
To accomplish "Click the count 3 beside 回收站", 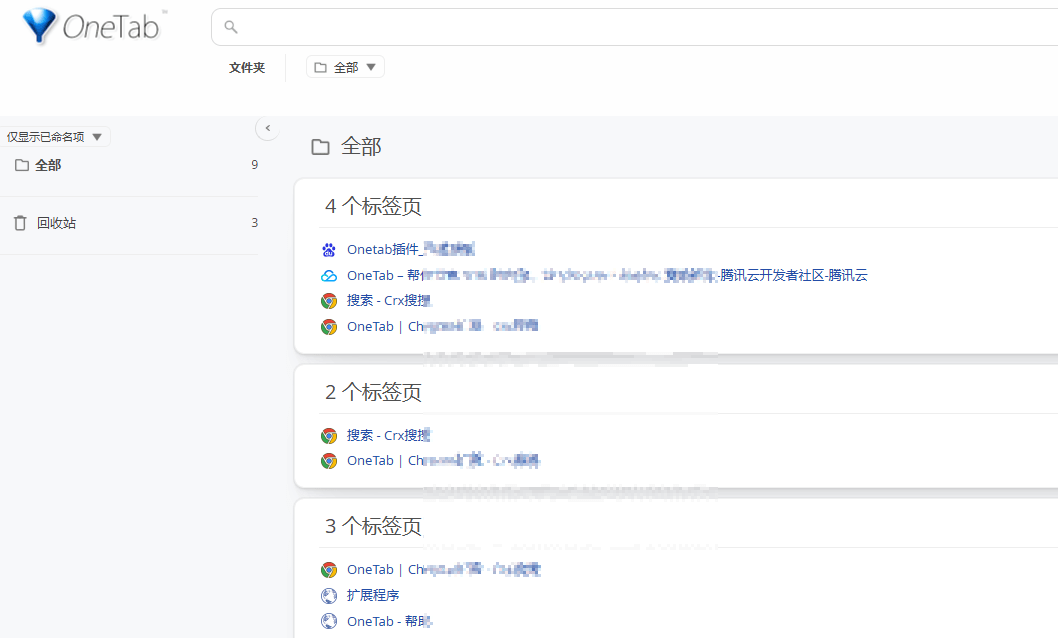I will [x=254, y=223].
